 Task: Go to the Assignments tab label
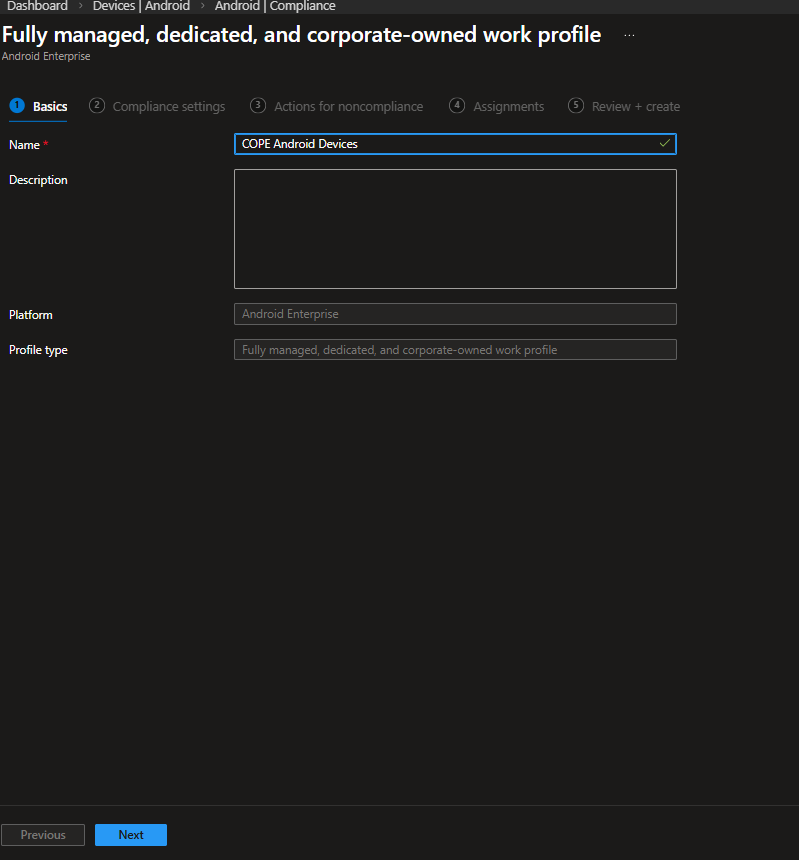(x=508, y=107)
